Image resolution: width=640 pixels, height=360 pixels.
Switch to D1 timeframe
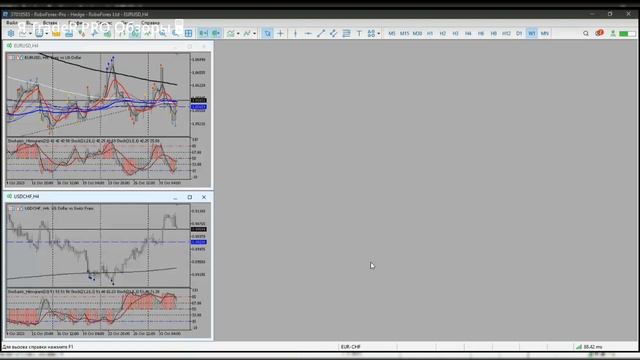519,33
